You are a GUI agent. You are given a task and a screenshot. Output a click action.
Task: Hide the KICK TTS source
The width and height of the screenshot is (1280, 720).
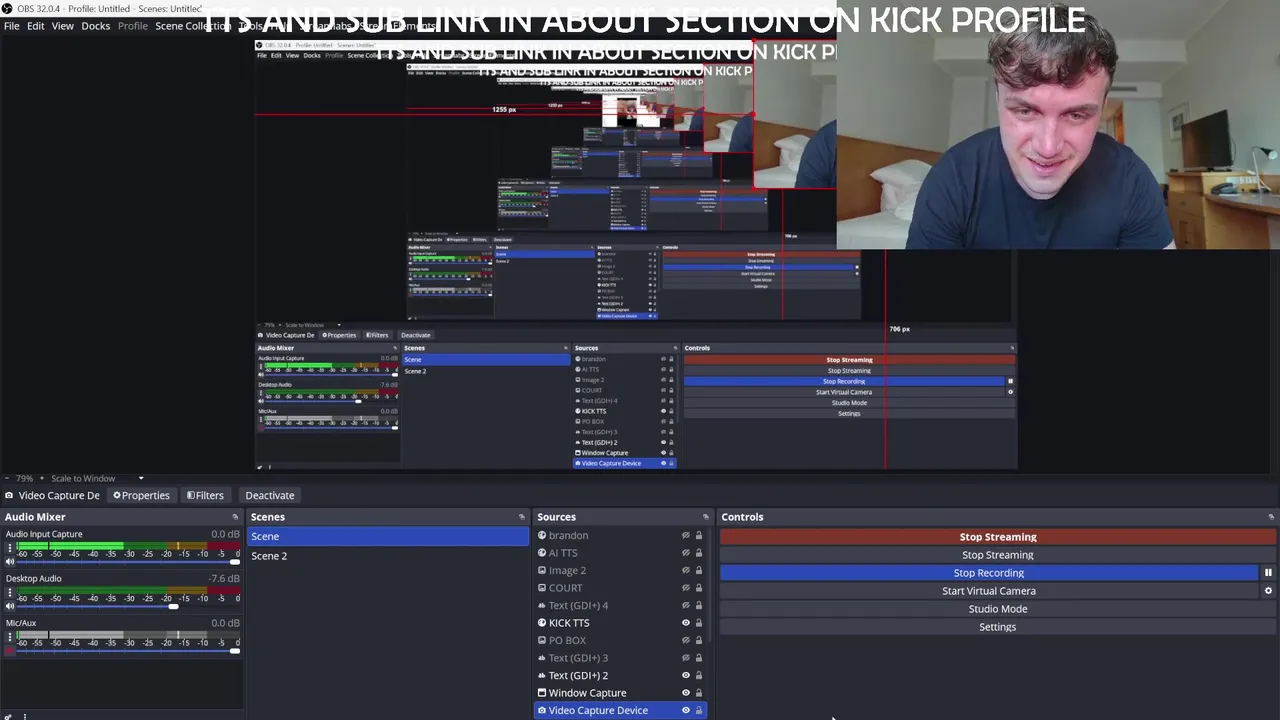[686, 623]
